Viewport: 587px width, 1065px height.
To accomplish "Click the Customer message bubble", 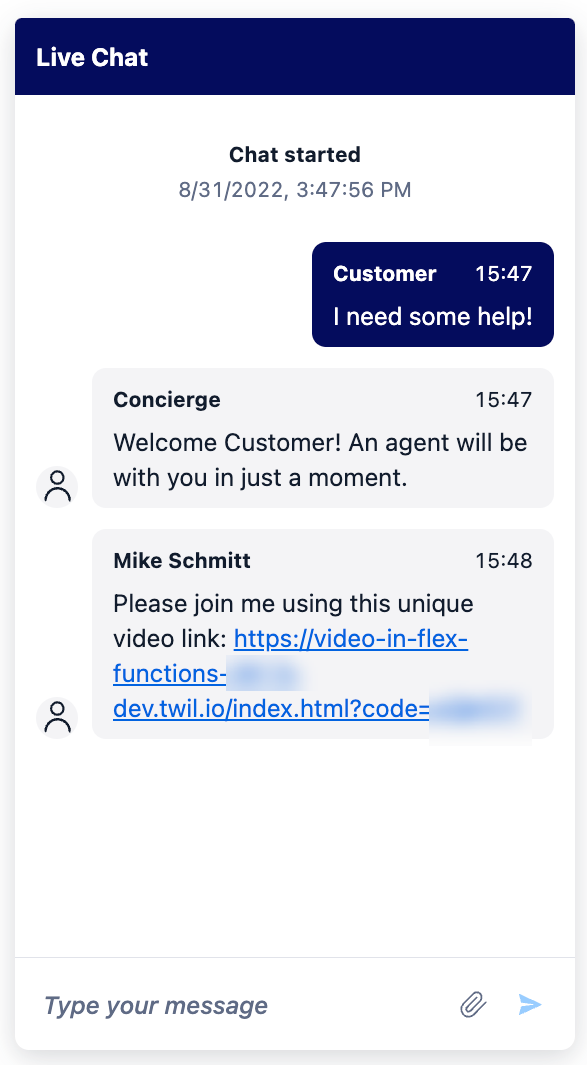I will pos(433,294).
